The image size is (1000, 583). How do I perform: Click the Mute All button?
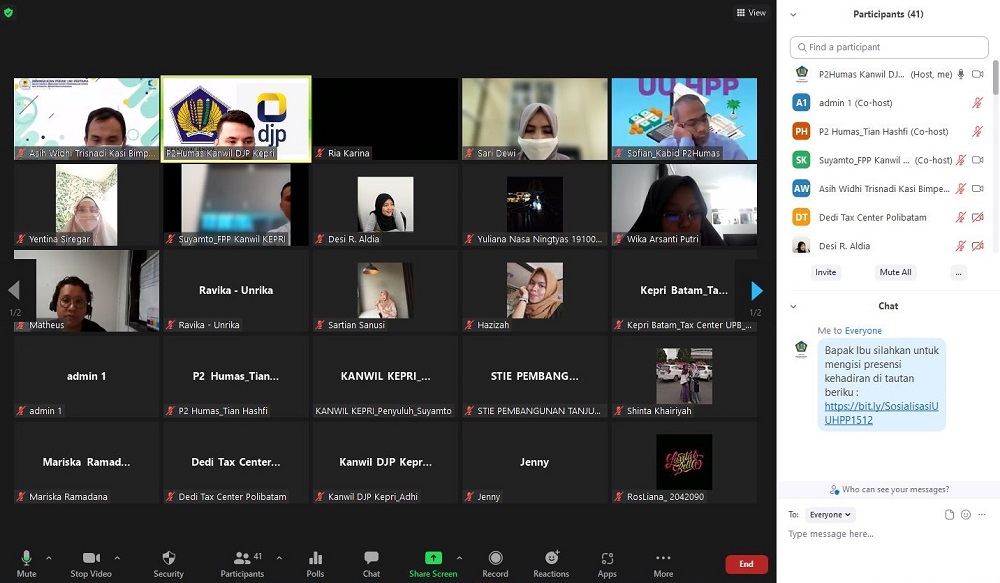click(895, 272)
